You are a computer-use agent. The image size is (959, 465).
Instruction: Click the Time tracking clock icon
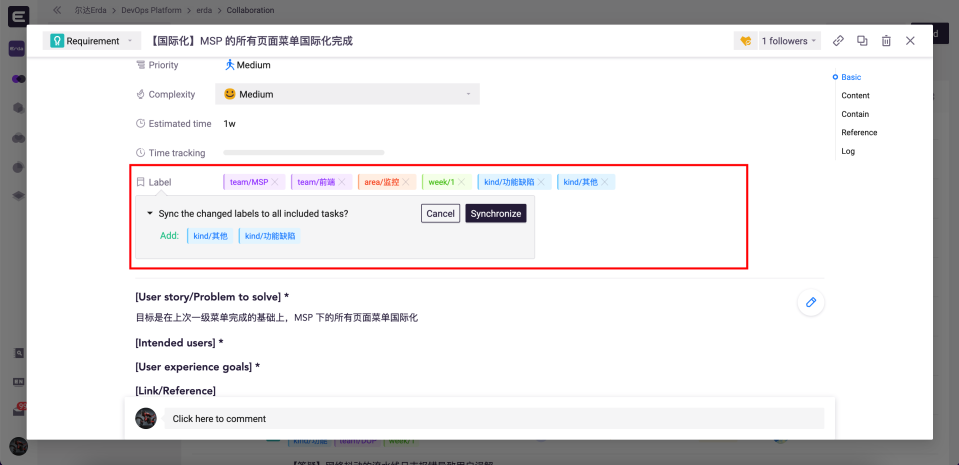[x=140, y=152]
